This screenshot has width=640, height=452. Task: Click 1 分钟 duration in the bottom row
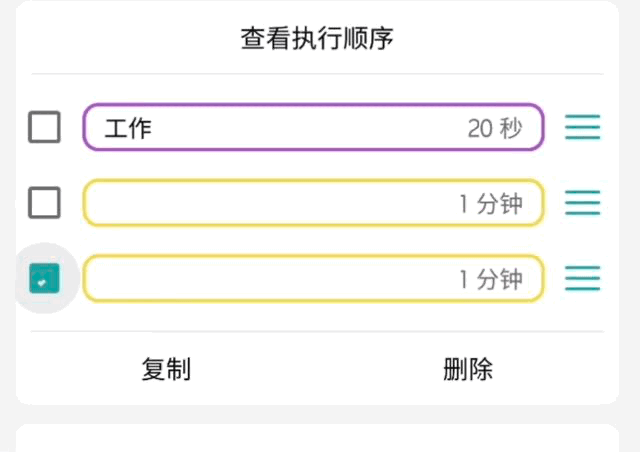(490, 278)
